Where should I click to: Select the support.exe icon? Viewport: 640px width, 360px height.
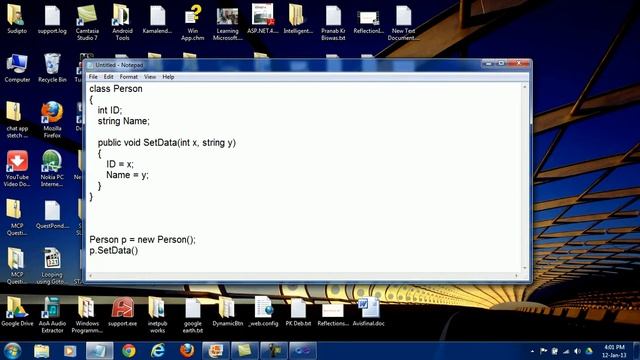tap(122, 311)
